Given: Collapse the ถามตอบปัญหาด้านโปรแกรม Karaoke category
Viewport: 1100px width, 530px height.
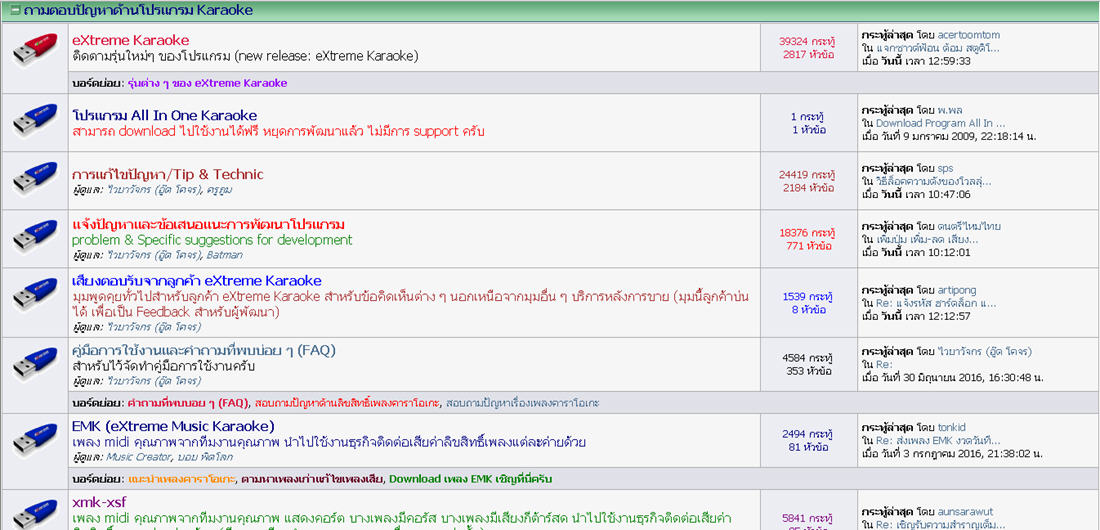Looking at the screenshot, I should tap(15, 11).
